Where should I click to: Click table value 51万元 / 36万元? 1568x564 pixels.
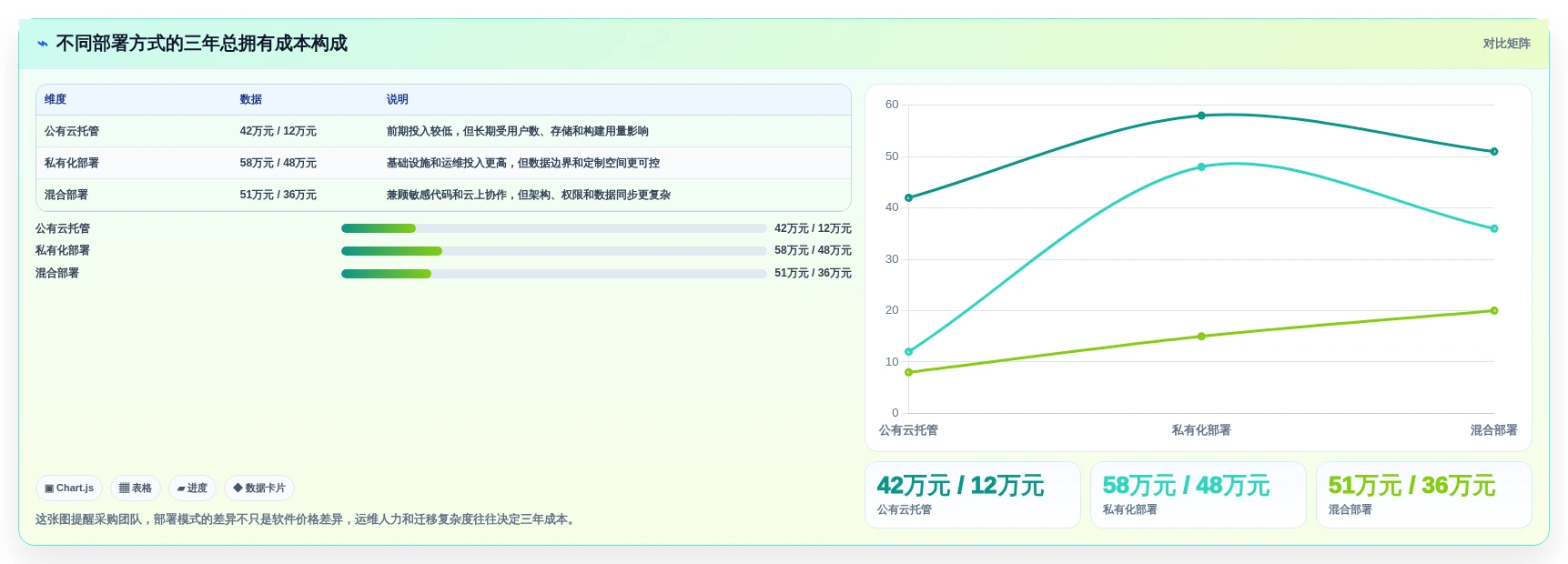tap(278, 196)
